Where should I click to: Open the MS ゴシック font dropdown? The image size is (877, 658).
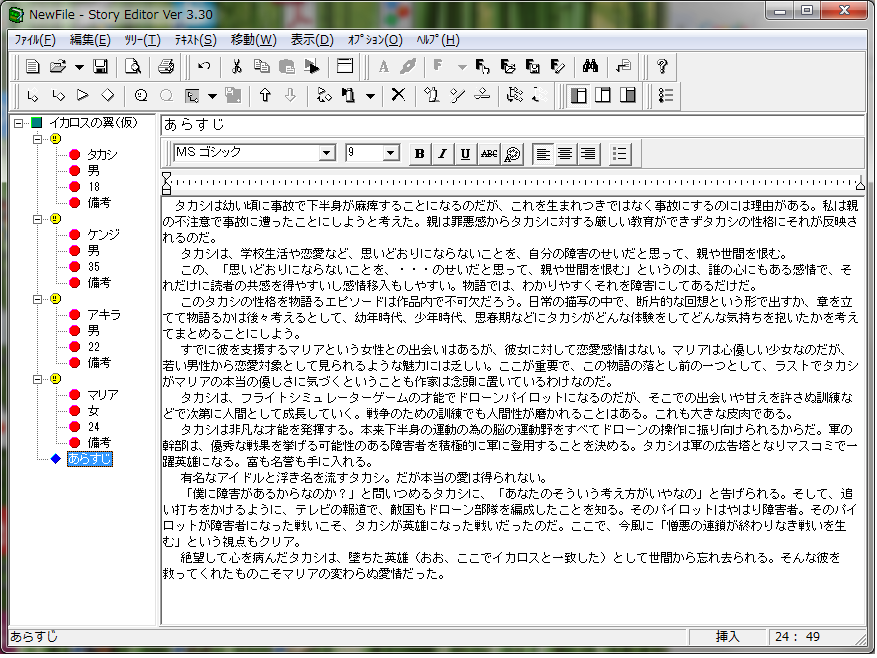tap(327, 152)
